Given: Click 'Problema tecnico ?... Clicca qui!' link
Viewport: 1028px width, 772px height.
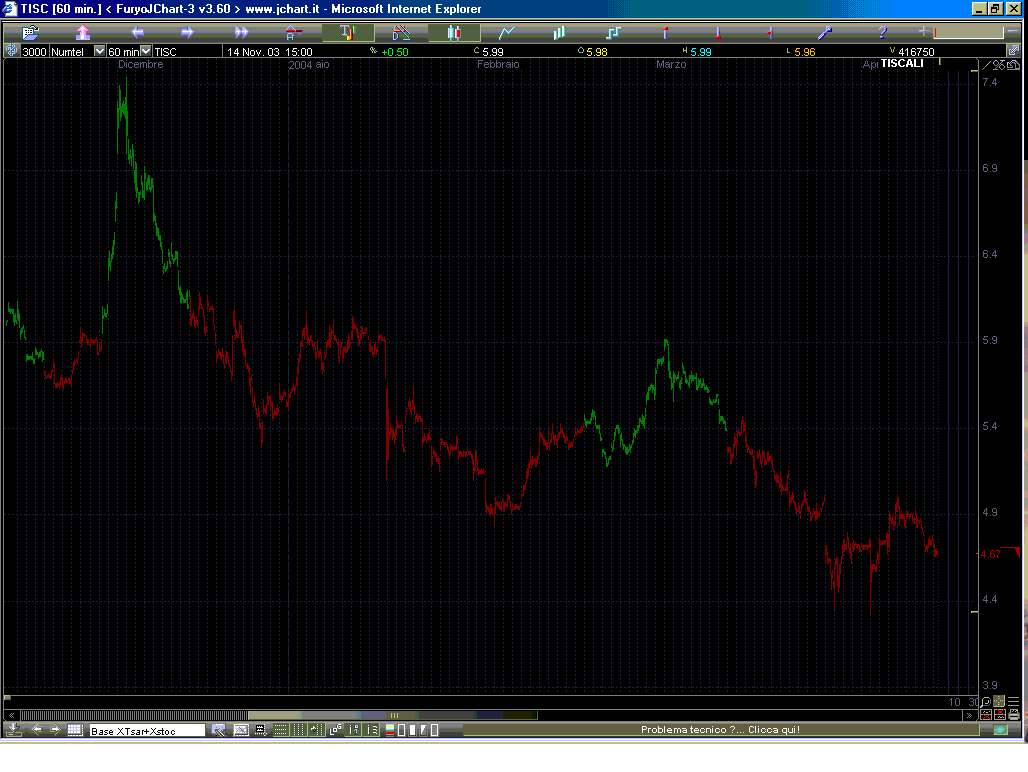Looking at the screenshot, I should click(720, 730).
